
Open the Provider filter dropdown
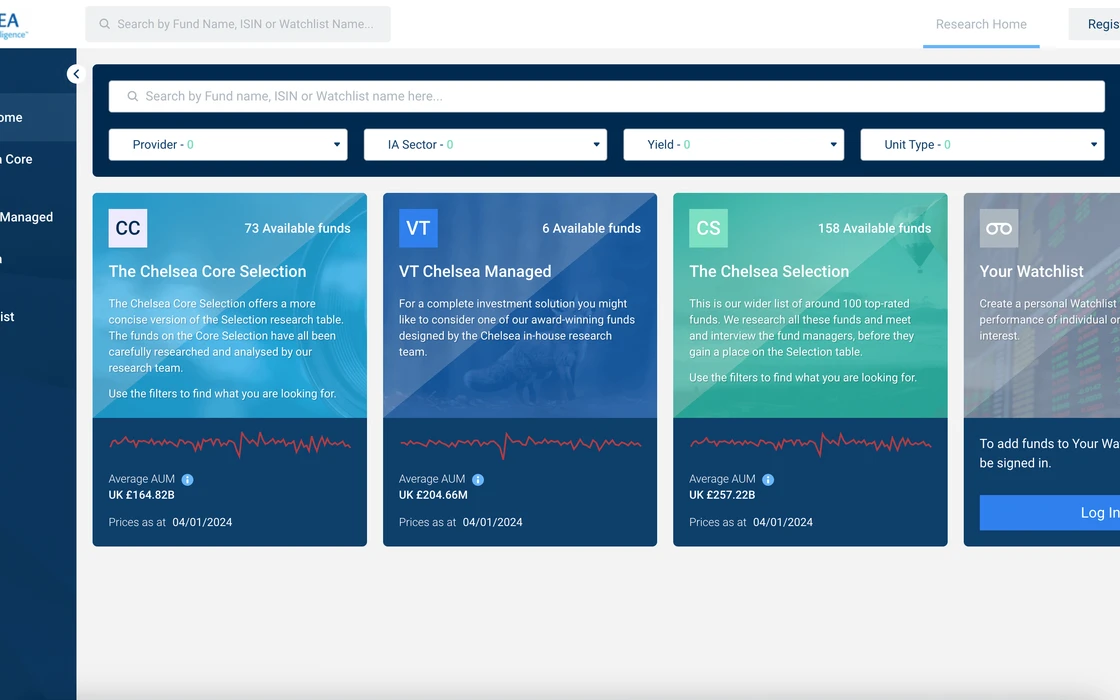tap(228, 144)
